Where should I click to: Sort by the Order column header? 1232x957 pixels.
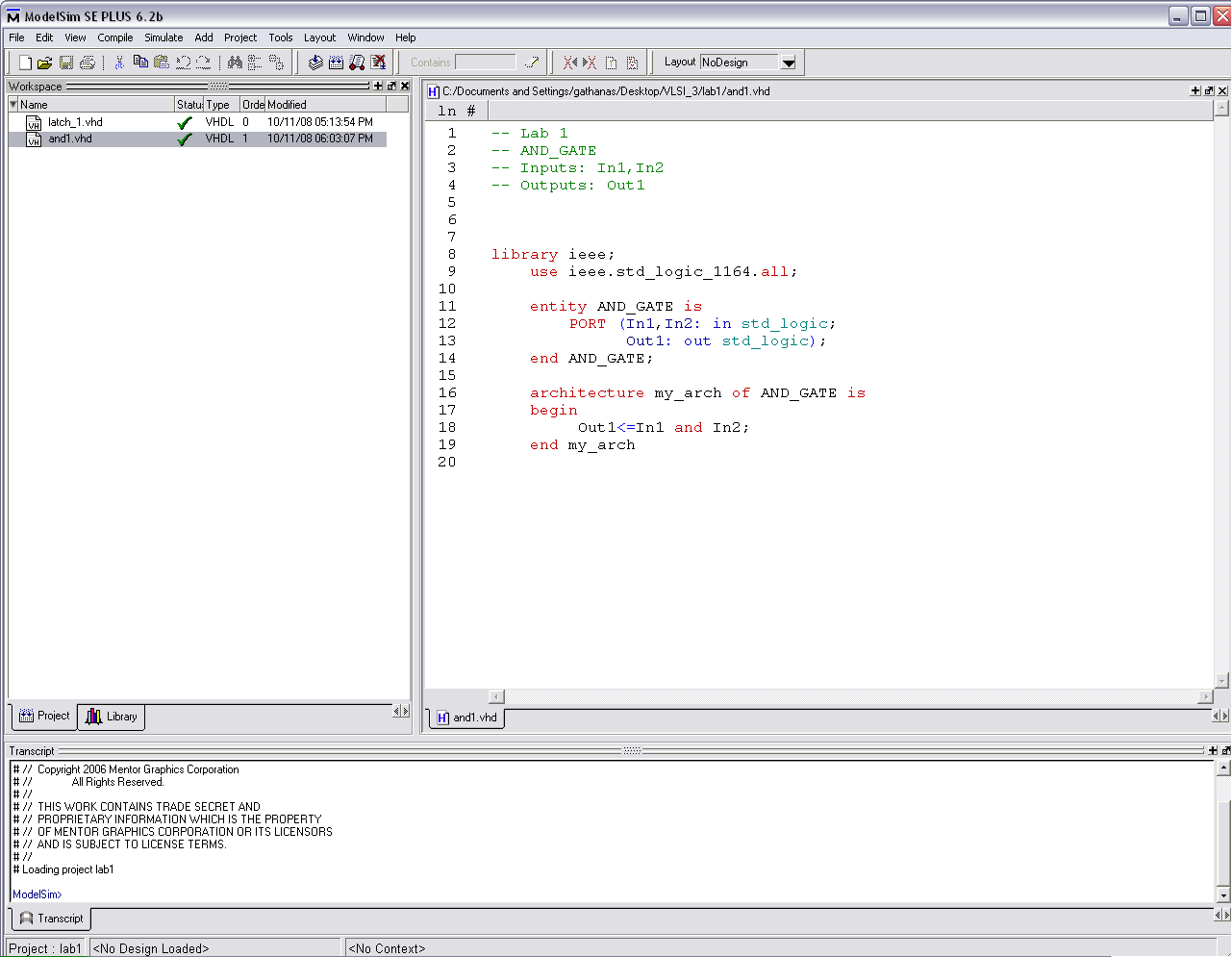pos(253,104)
